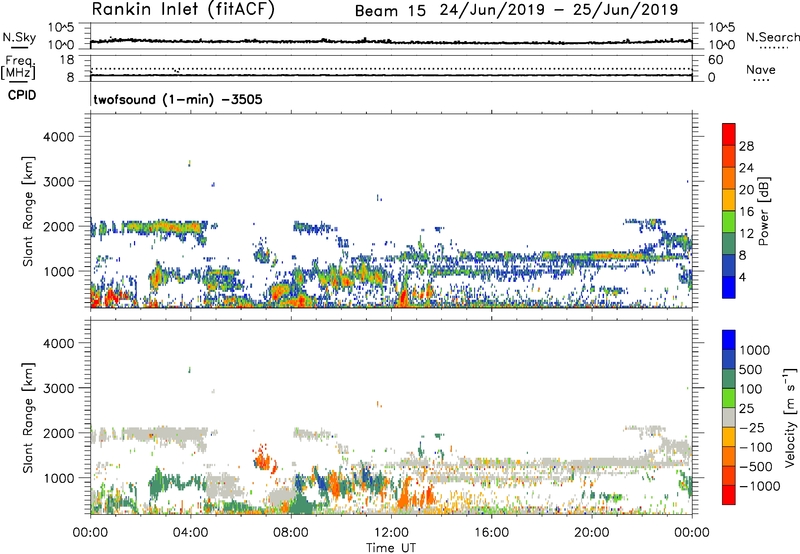Click the 'Freq. [MHz]' label

coord(18,67)
